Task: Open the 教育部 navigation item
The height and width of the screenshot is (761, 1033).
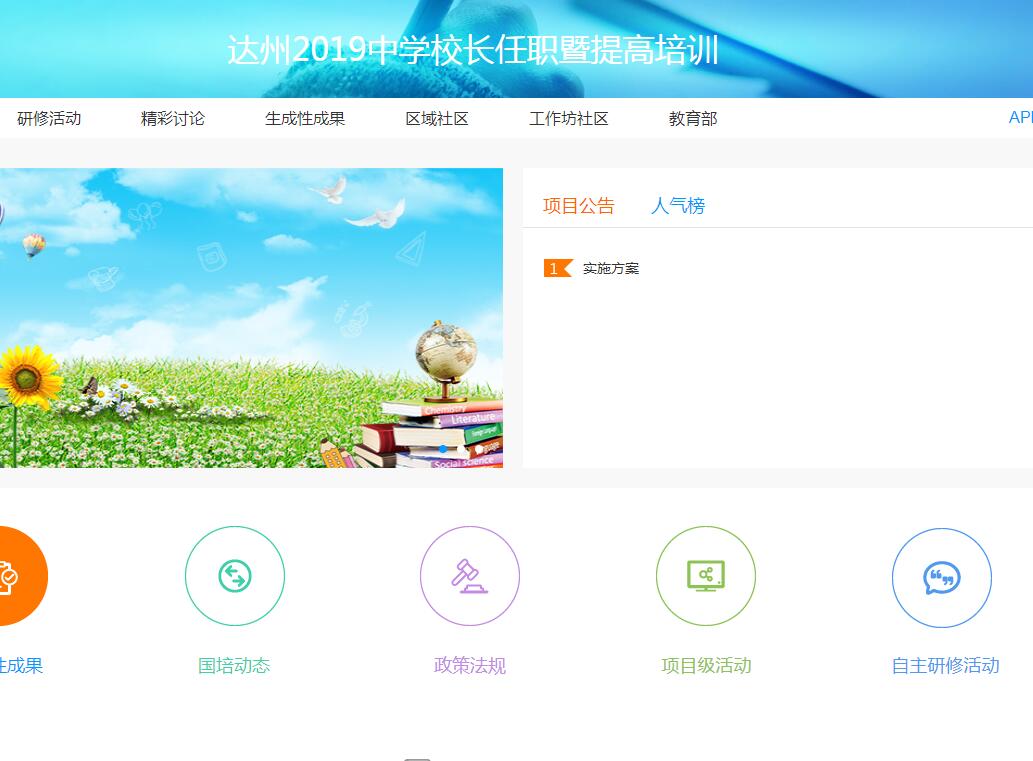Action: click(693, 119)
